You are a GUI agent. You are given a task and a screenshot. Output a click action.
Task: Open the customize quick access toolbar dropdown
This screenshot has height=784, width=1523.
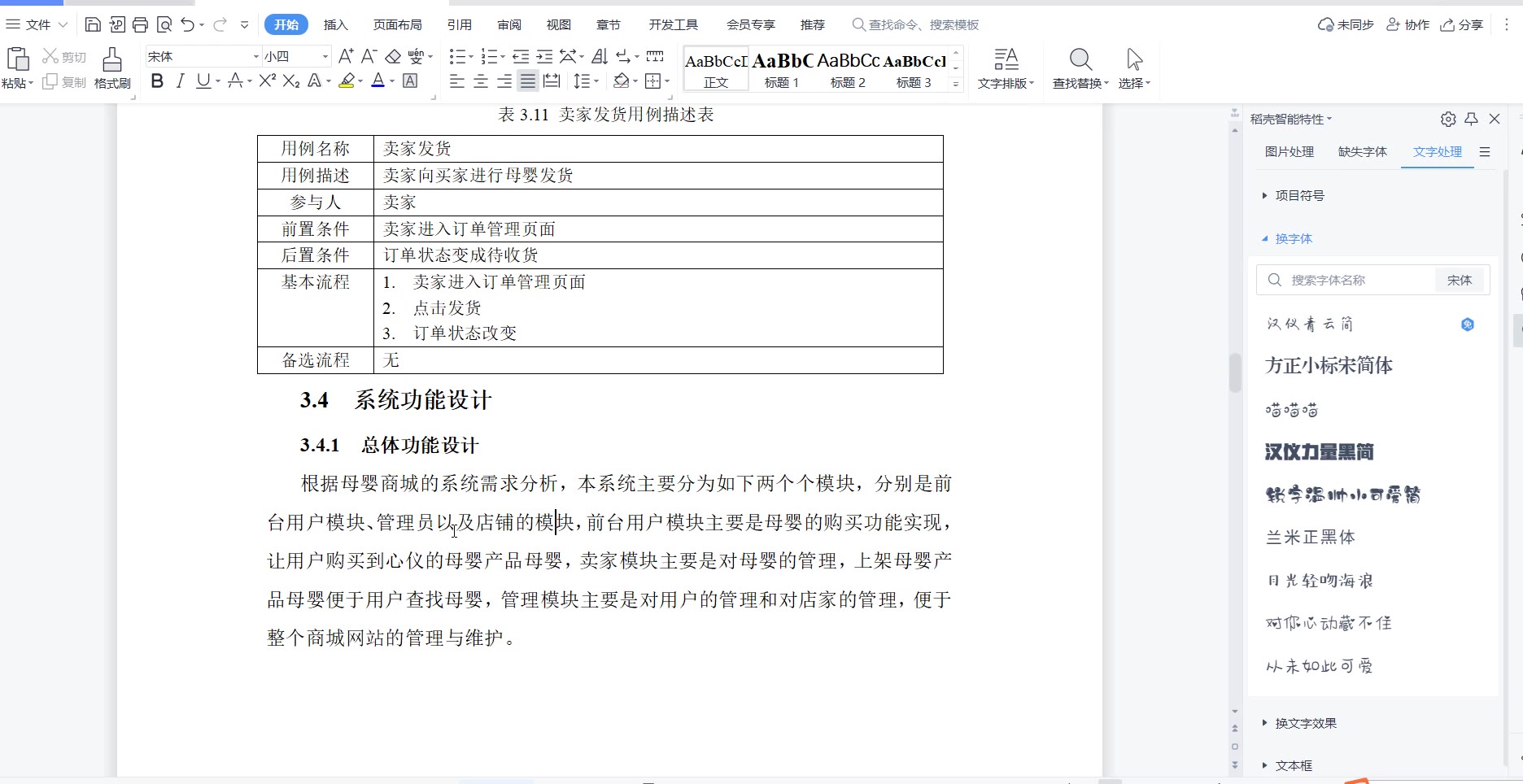point(244,25)
